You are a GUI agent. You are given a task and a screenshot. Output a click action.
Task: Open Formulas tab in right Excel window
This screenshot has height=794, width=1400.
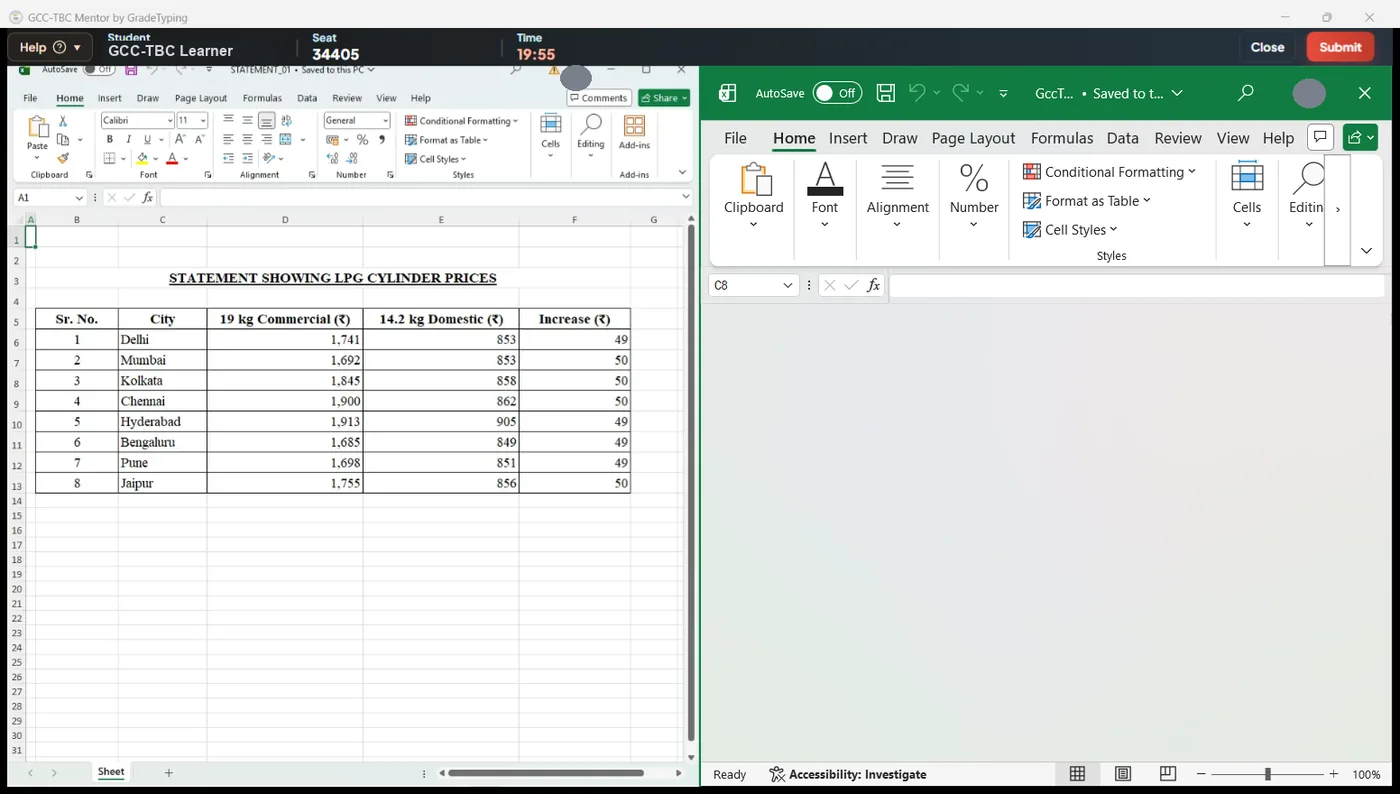coord(1062,138)
